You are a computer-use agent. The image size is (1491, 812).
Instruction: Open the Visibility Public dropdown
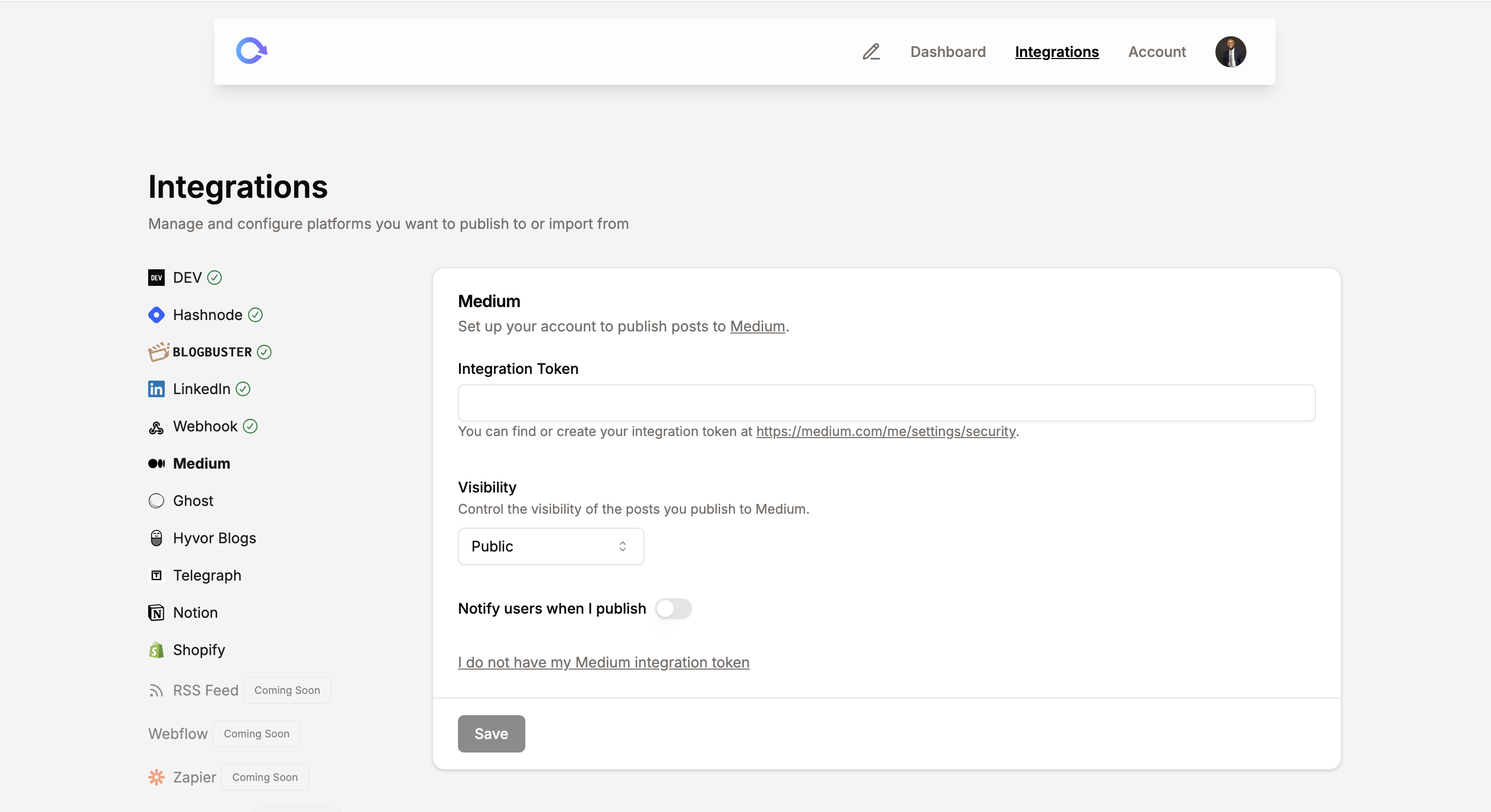coord(550,546)
